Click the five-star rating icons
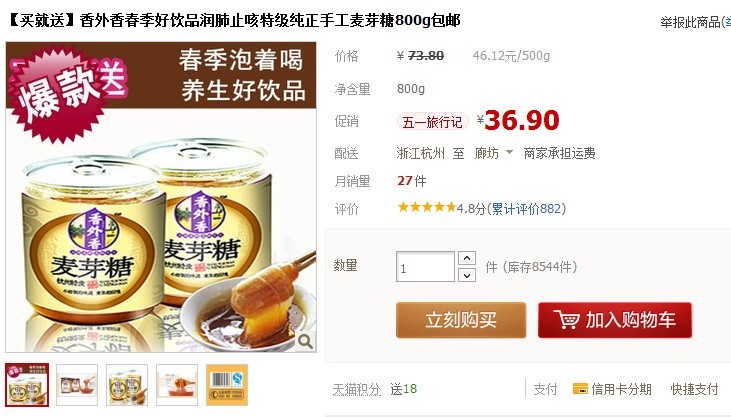 point(426,207)
